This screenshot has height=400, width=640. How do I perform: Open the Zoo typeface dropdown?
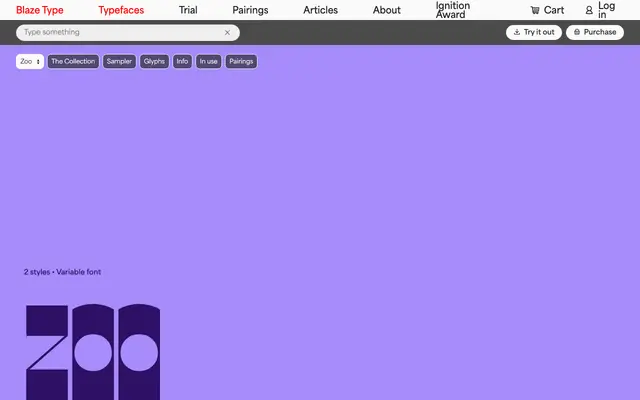30,62
